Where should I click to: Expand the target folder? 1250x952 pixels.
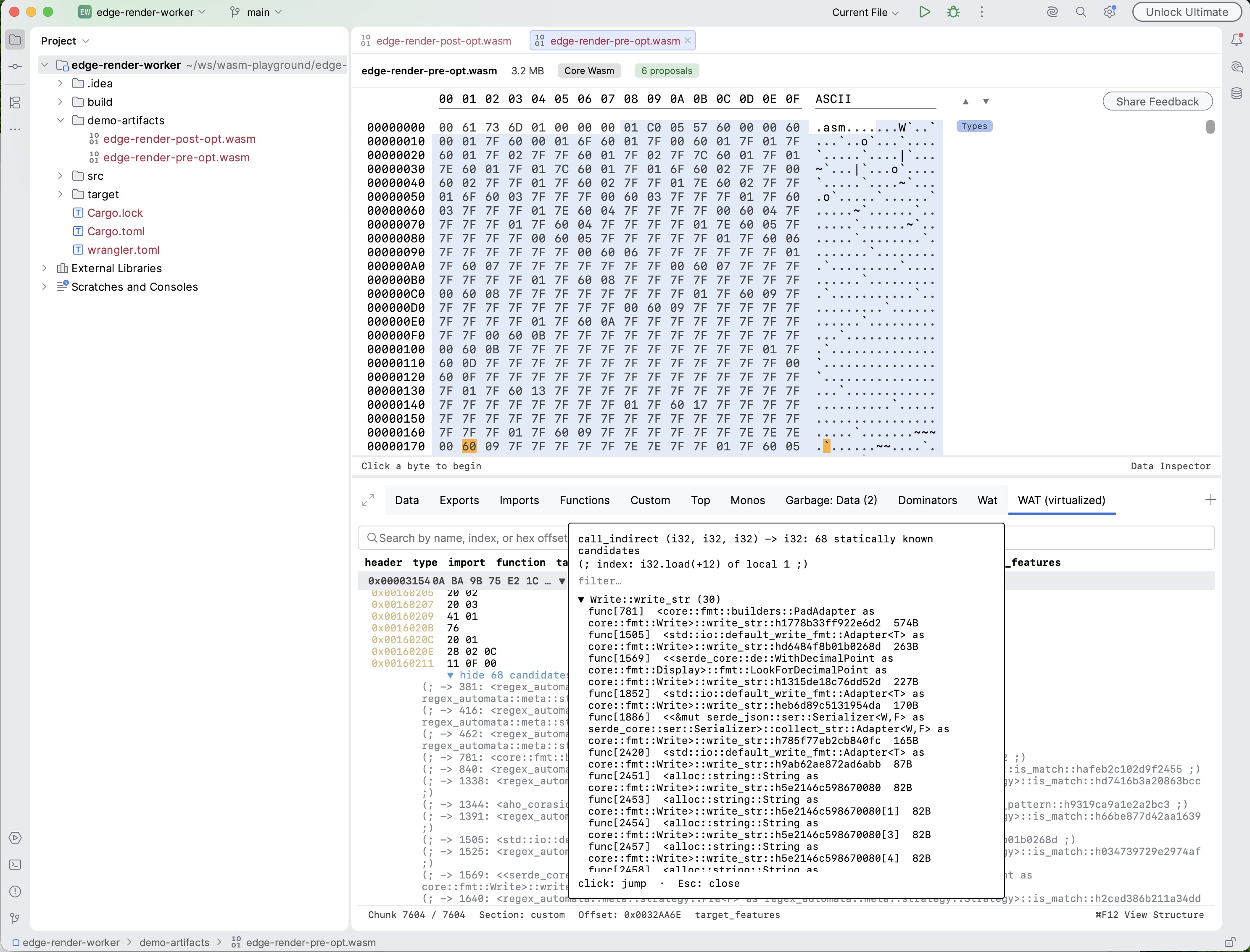coord(60,195)
